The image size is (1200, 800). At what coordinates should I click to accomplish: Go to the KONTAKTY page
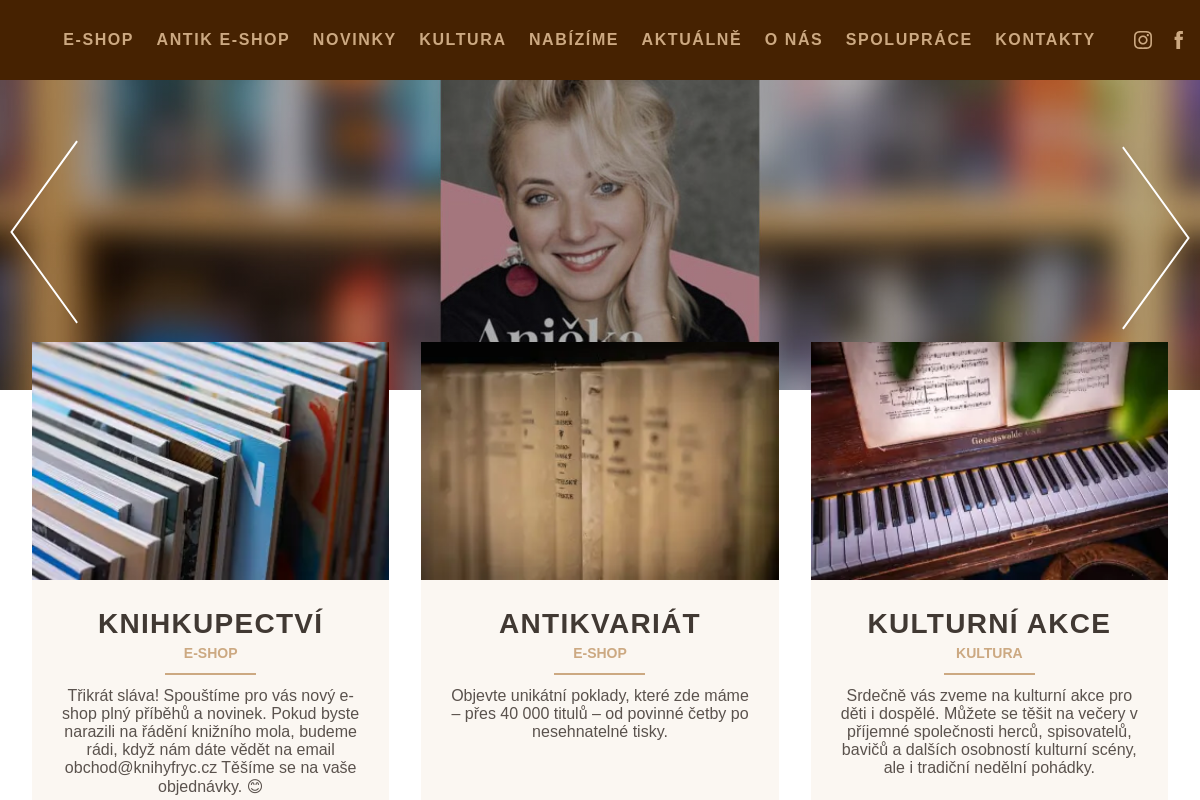tap(1045, 40)
